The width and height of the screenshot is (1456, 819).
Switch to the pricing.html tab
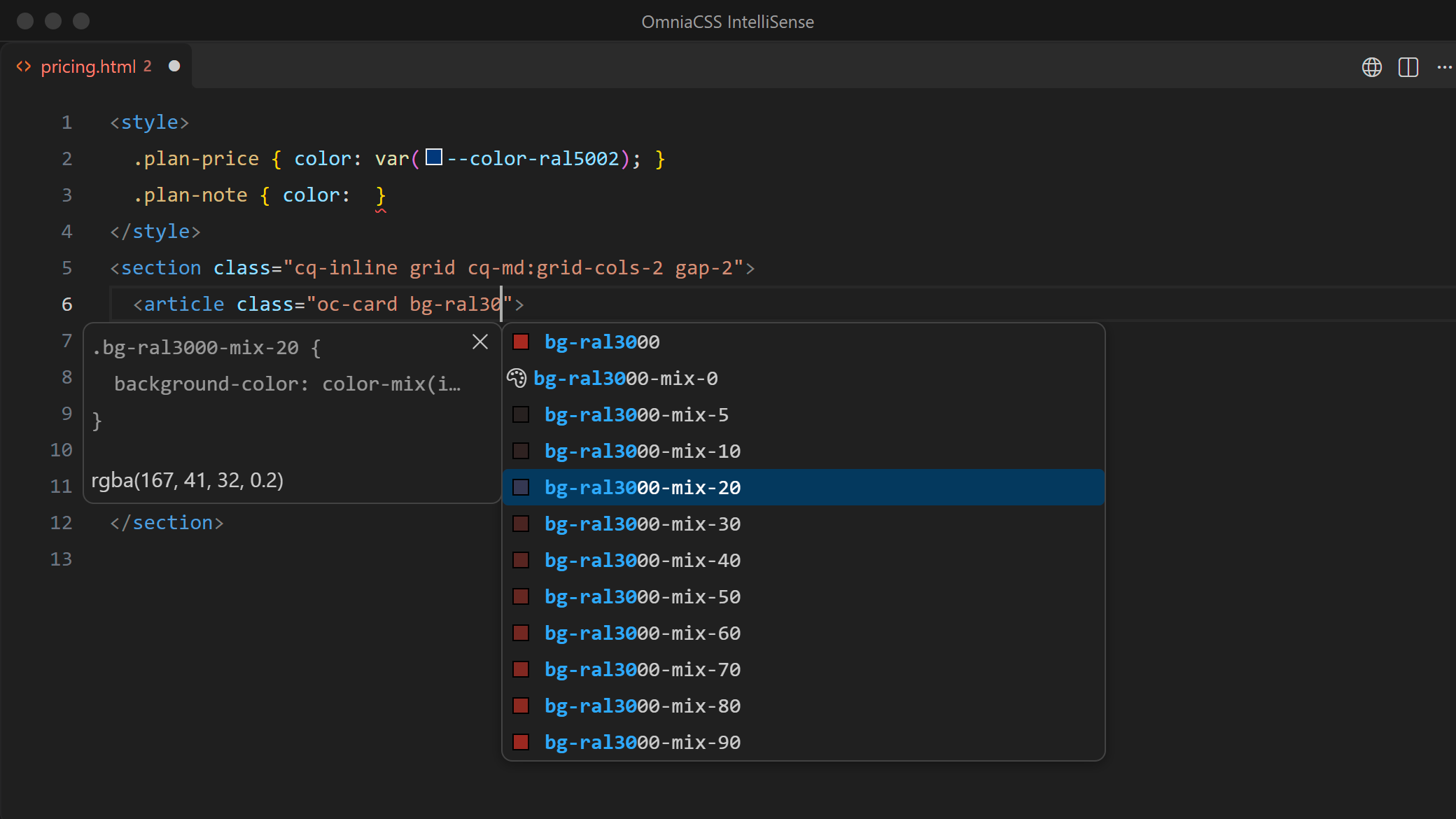97,66
